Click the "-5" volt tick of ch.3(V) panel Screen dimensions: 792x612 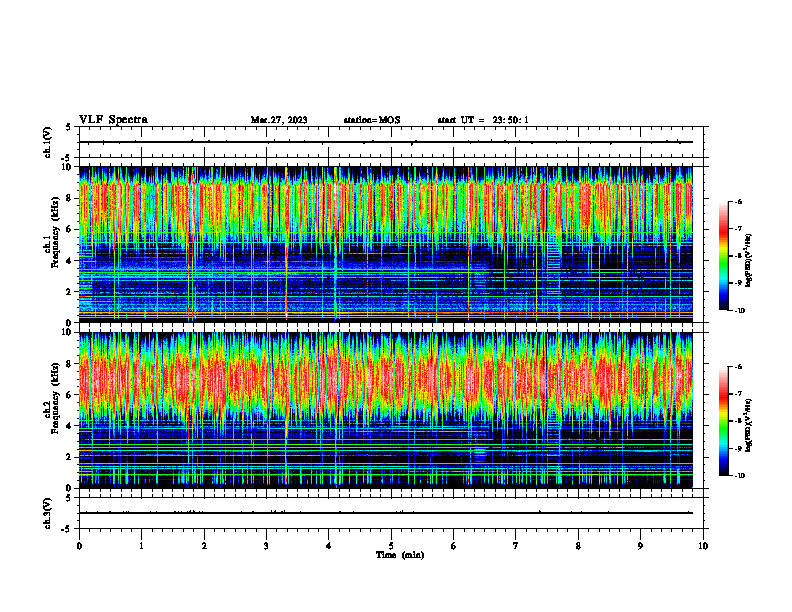pyautogui.click(x=67, y=529)
